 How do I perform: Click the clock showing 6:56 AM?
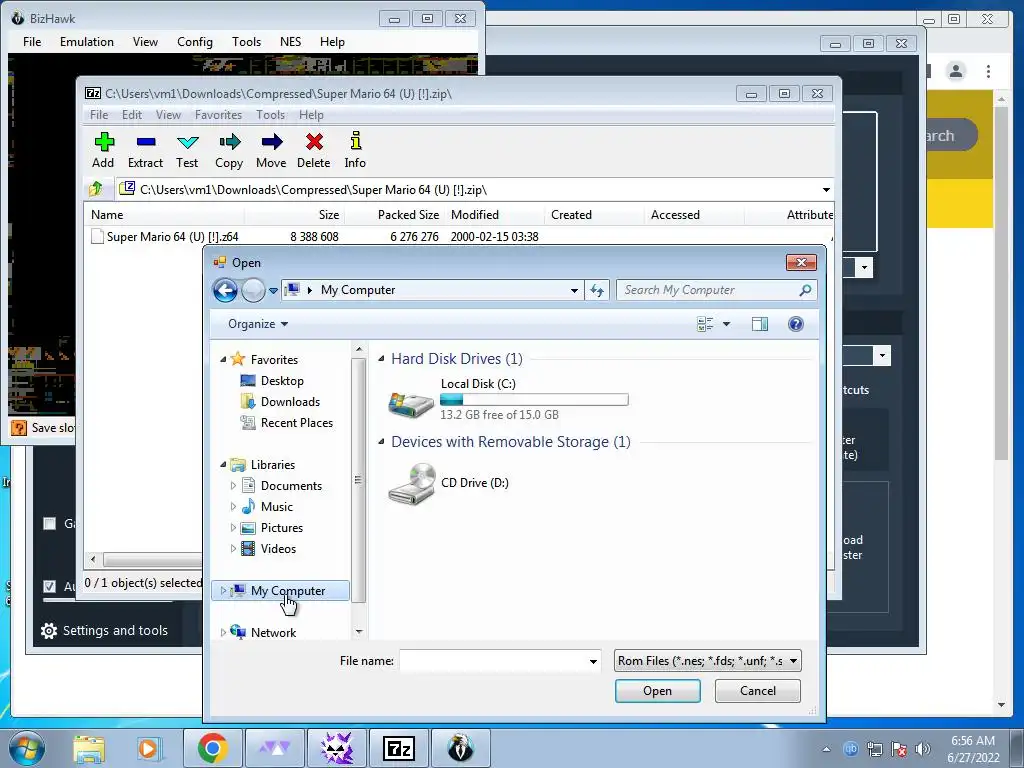point(972,741)
